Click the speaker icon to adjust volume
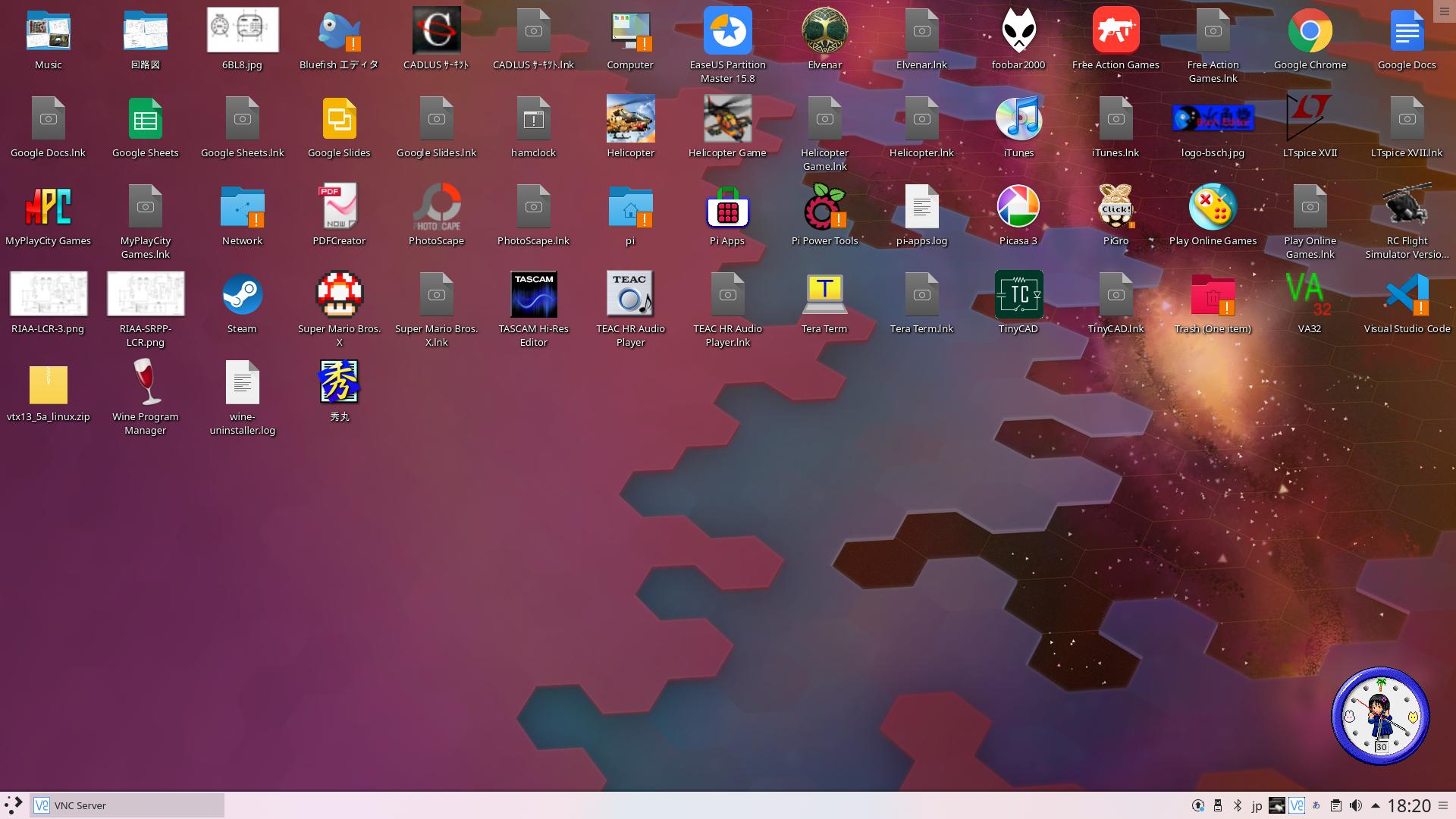Screen dimensions: 1456x819 click(x=1355, y=805)
